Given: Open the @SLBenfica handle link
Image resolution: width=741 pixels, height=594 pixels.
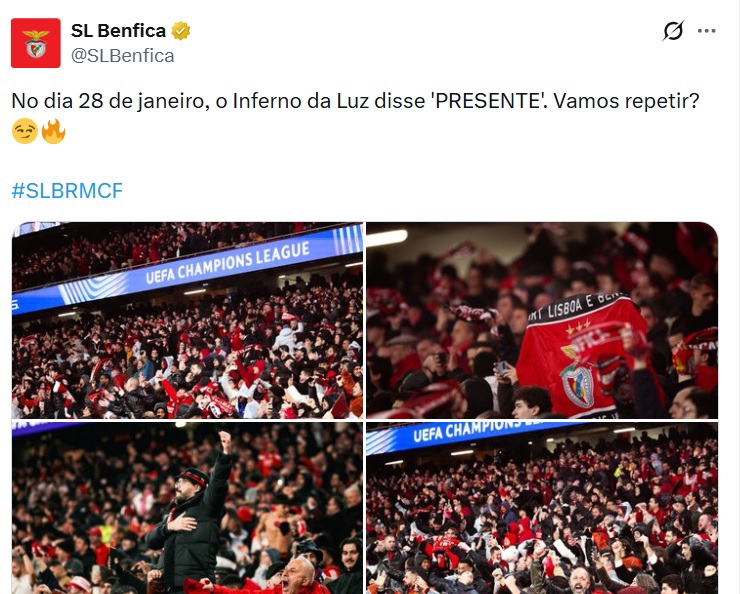Looking at the screenshot, I should tap(122, 56).
